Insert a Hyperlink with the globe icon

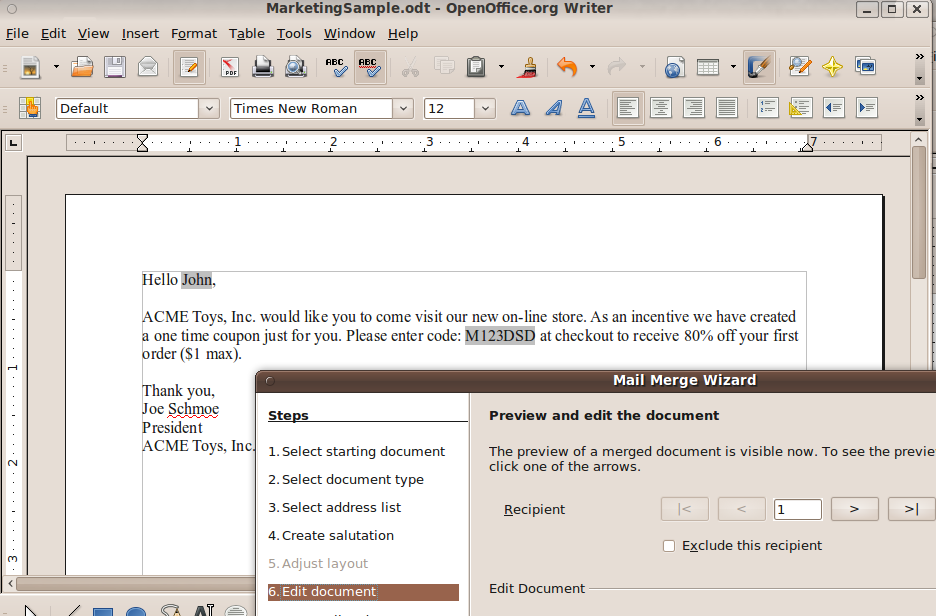tap(674, 67)
